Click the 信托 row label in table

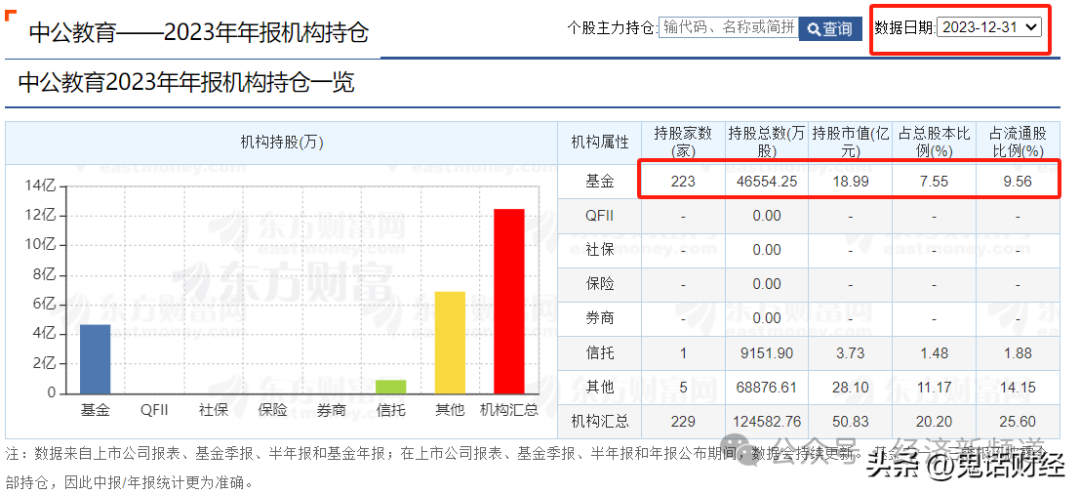pyautogui.click(x=599, y=353)
